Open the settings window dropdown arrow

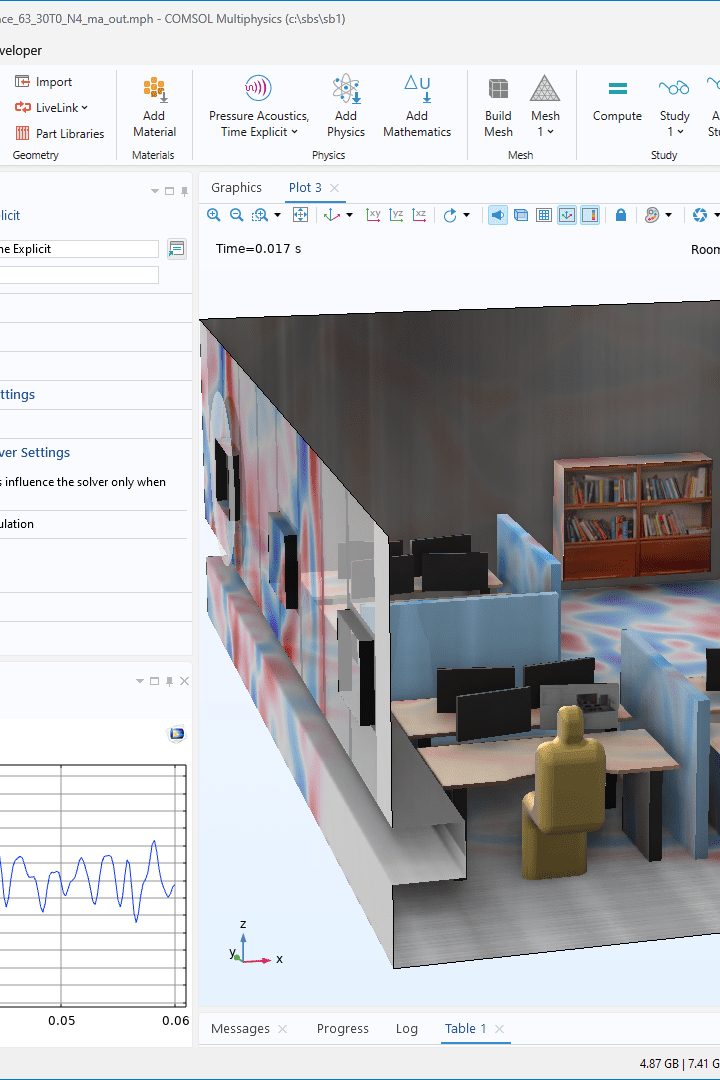coord(155,191)
